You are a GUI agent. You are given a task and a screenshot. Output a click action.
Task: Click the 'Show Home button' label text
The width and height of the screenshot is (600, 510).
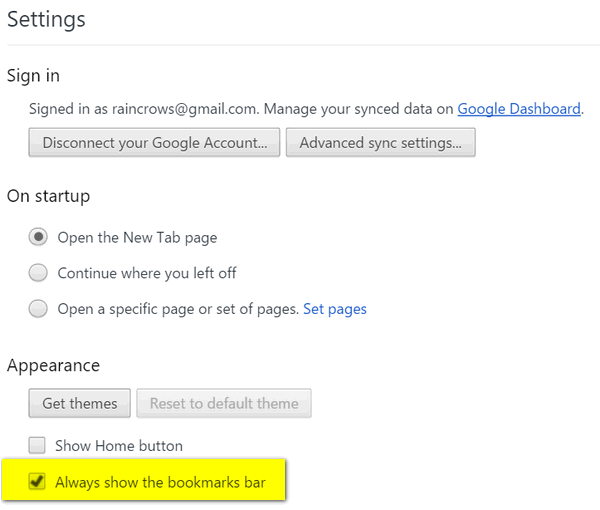tap(119, 446)
